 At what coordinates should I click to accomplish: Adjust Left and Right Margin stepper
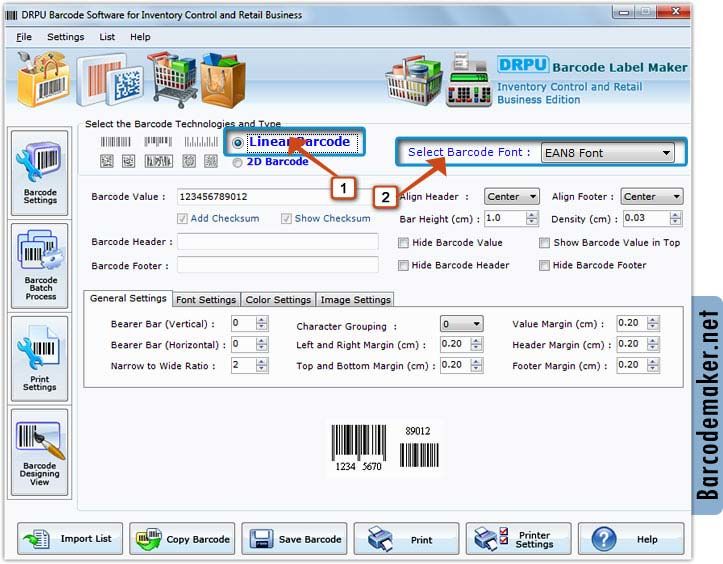point(476,344)
